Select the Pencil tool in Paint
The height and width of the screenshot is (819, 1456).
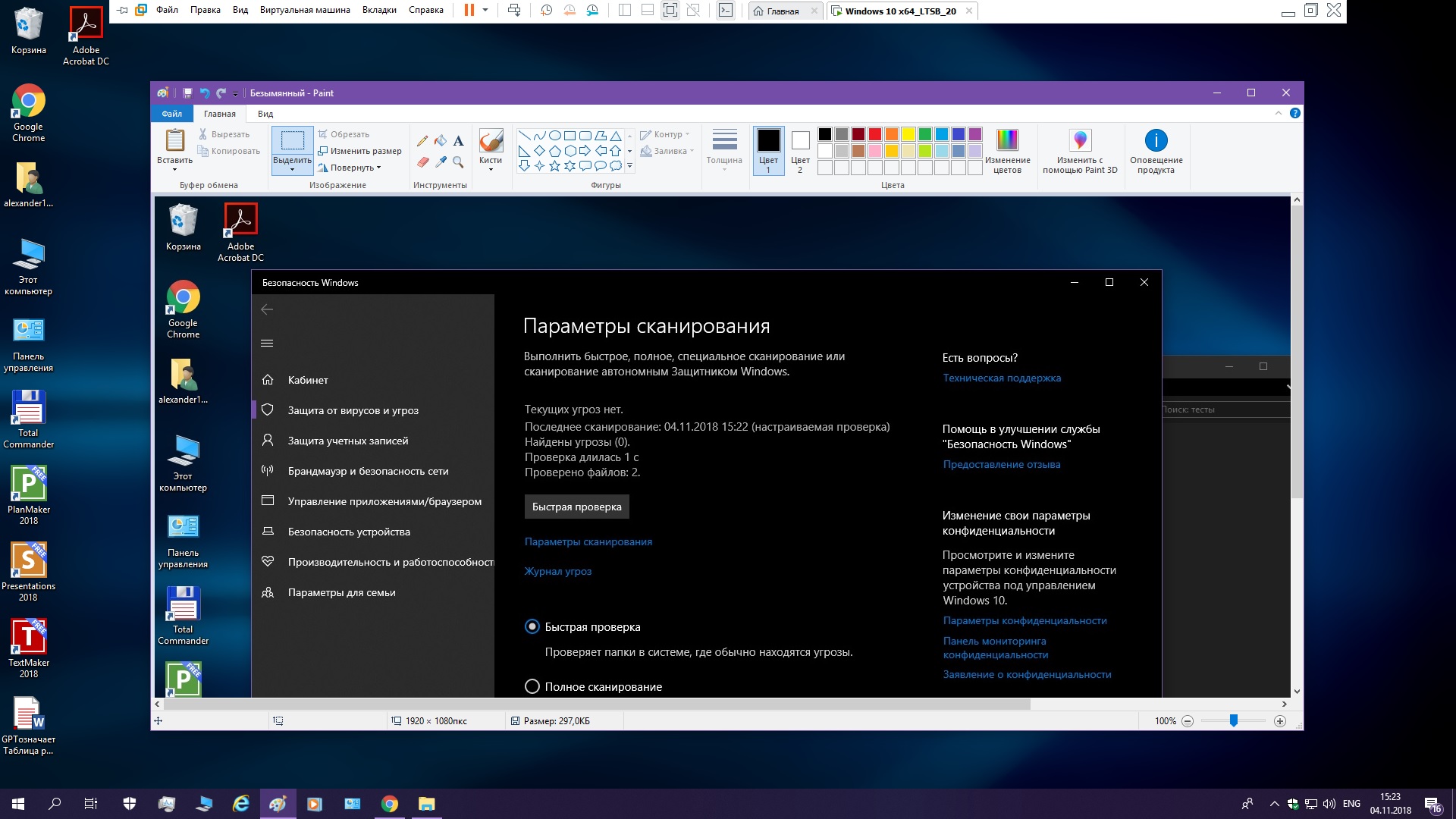422,141
